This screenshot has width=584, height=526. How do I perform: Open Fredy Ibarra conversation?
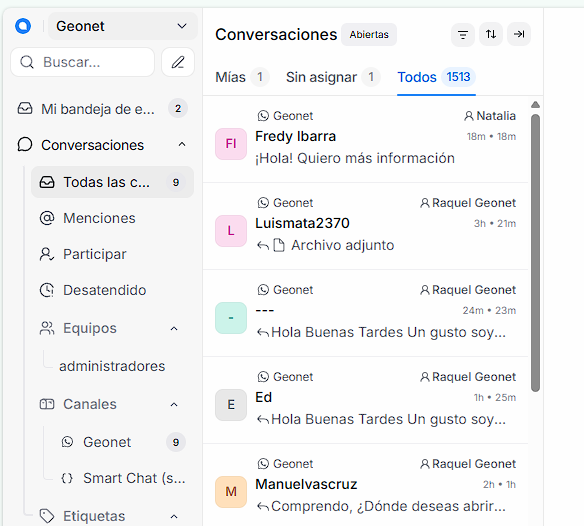(365, 139)
